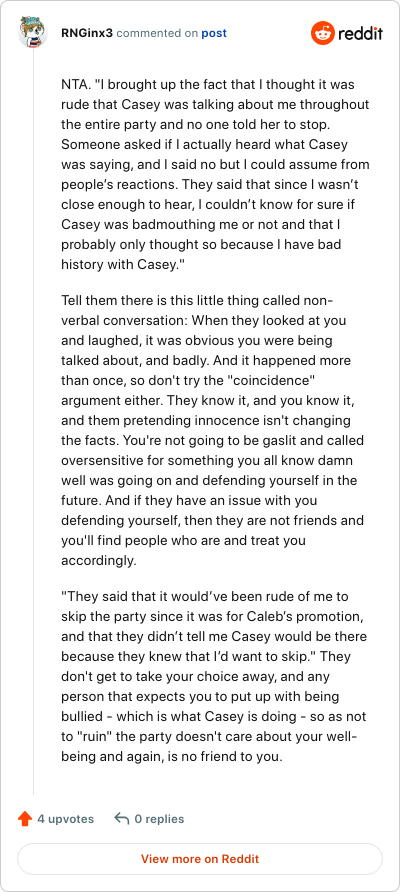Click the "0 replies" count label
Viewport: 400px width, 892px height.
click(159, 819)
